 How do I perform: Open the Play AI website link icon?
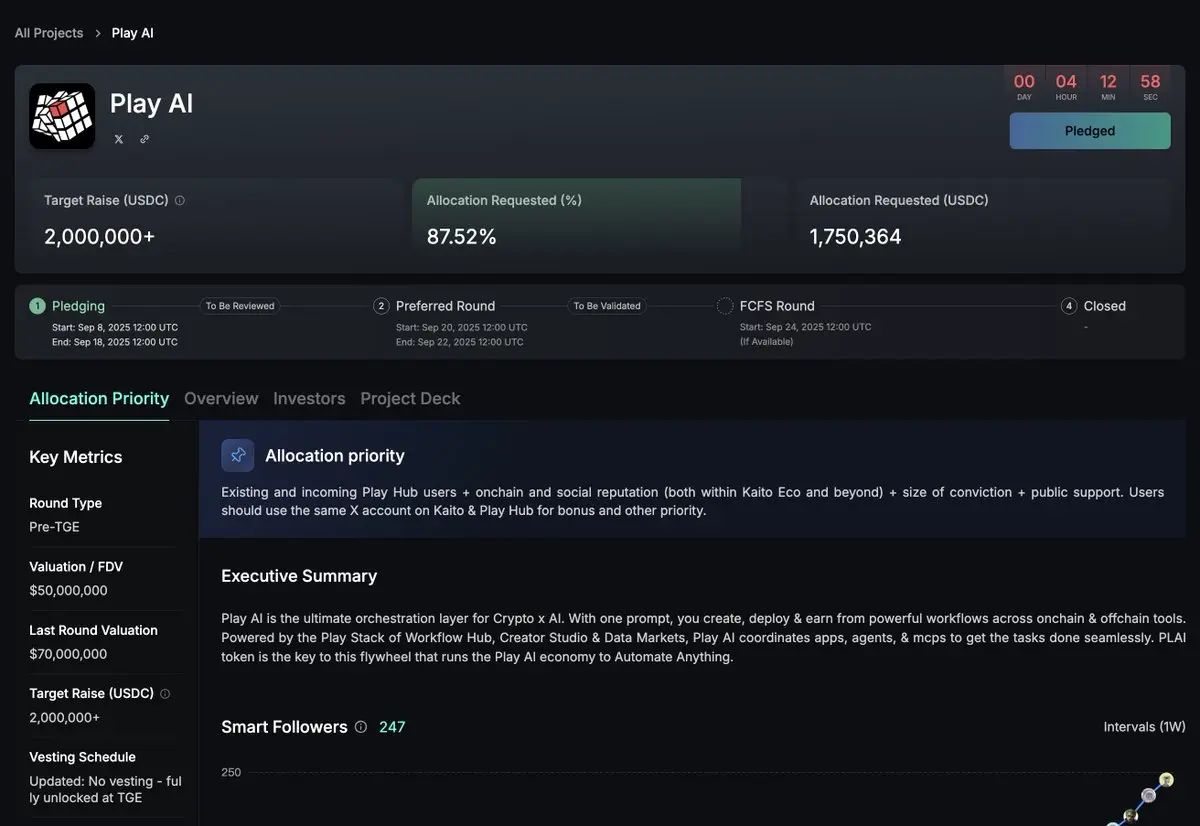pos(145,139)
